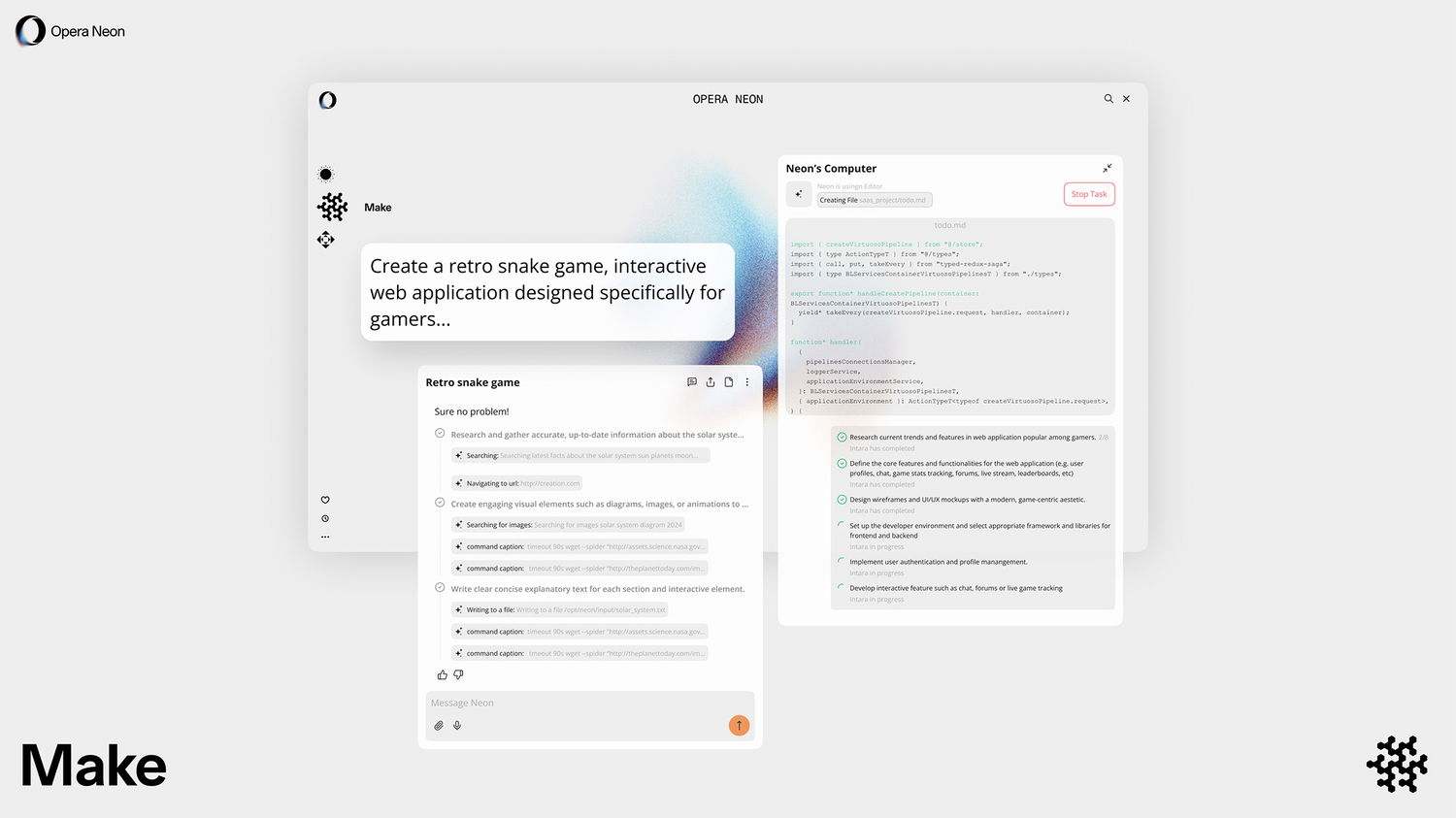Toggle check circle for 'Create engaging visual elements' step
1456x818 pixels.
click(x=440, y=503)
